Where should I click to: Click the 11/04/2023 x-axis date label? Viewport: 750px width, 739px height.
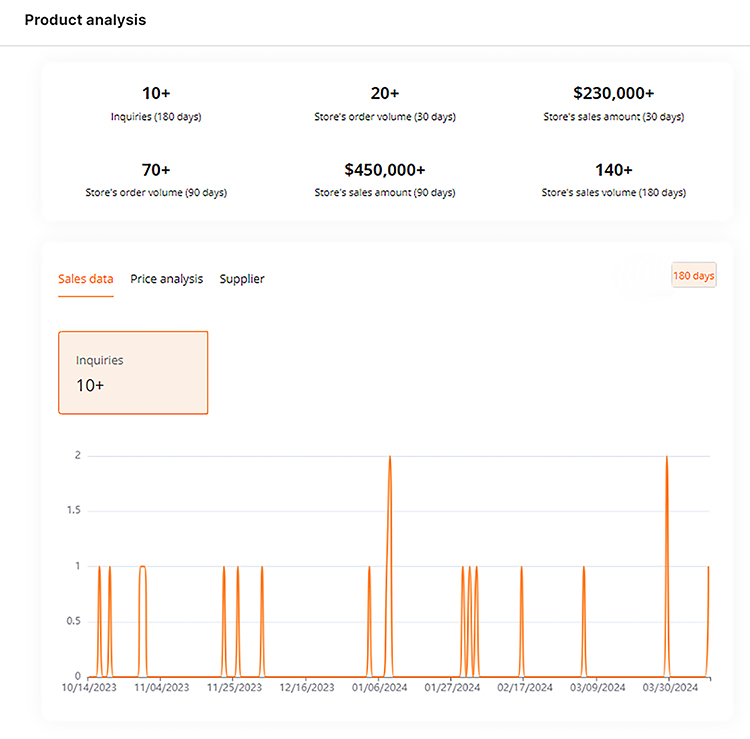click(161, 688)
